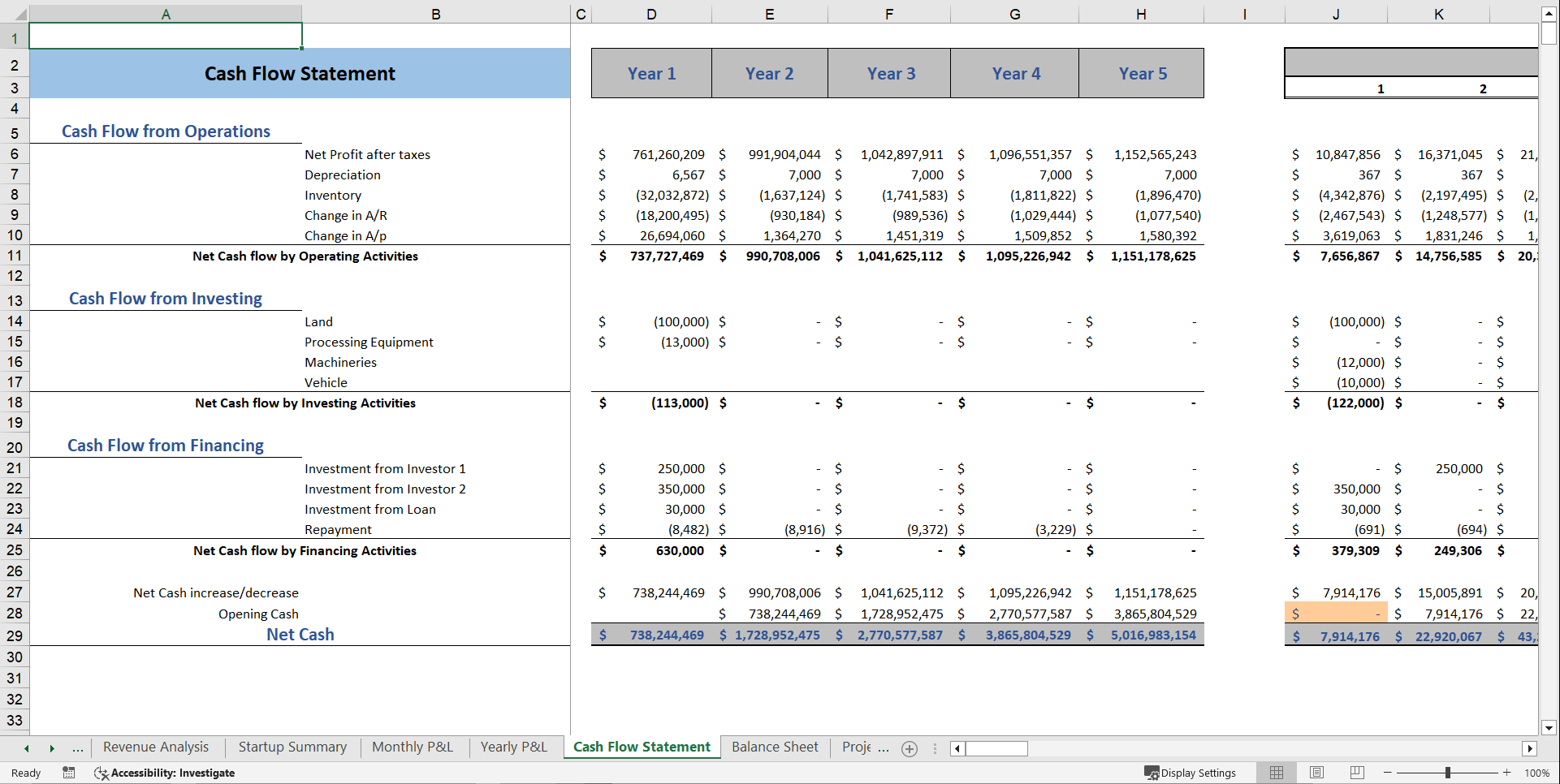Open the Monthly P&L sheet tab

tap(413, 747)
